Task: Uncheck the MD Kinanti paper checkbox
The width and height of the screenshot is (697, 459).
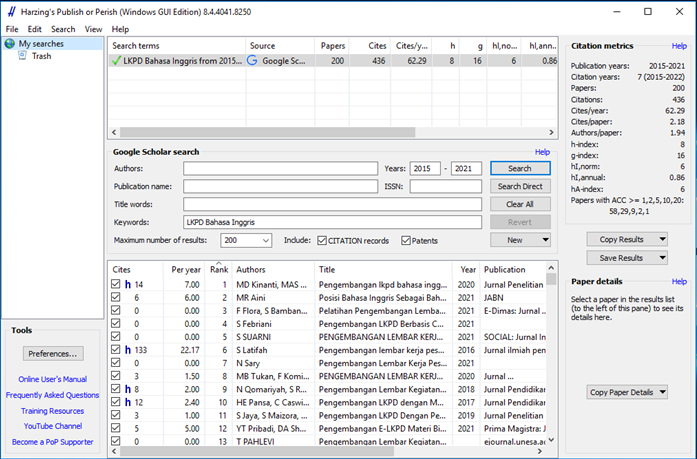Action: (x=116, y=284)
